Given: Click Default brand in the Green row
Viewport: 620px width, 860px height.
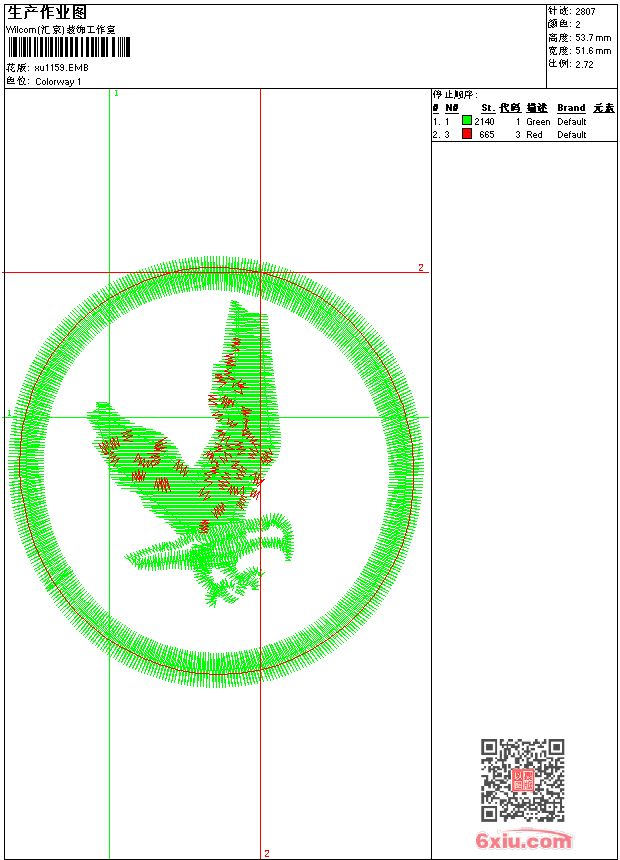Looking at the screenshot, I should tap(572, 122).
